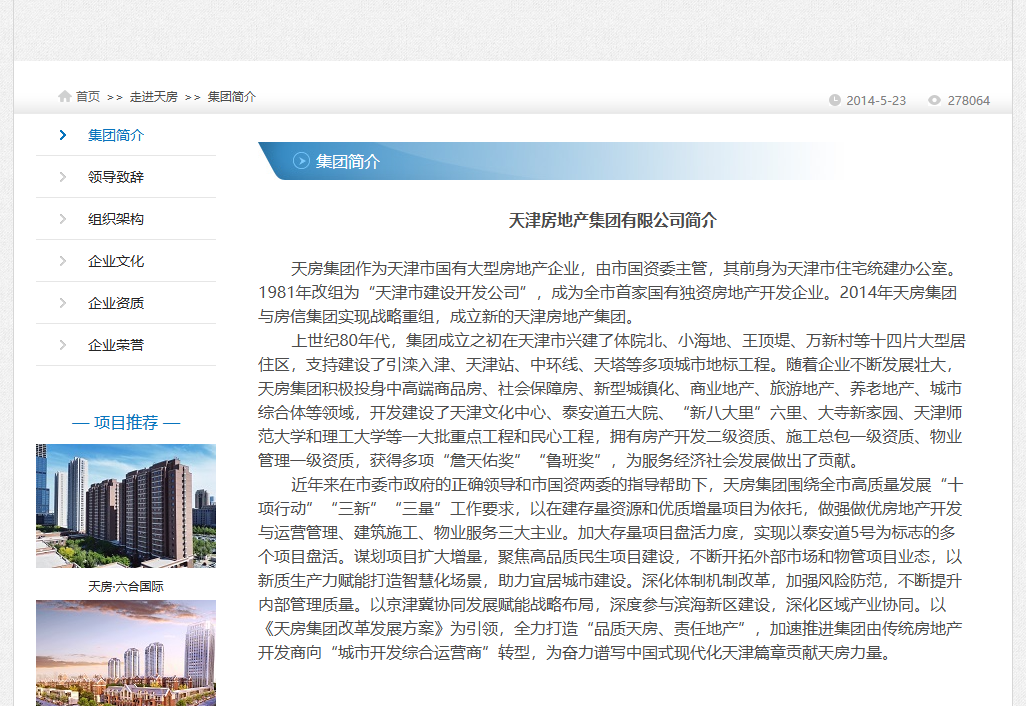The width and height of the screenshot is (1026, 706).
Task: Open the 天房·六合国际 caption link
Action: [126, 586]
